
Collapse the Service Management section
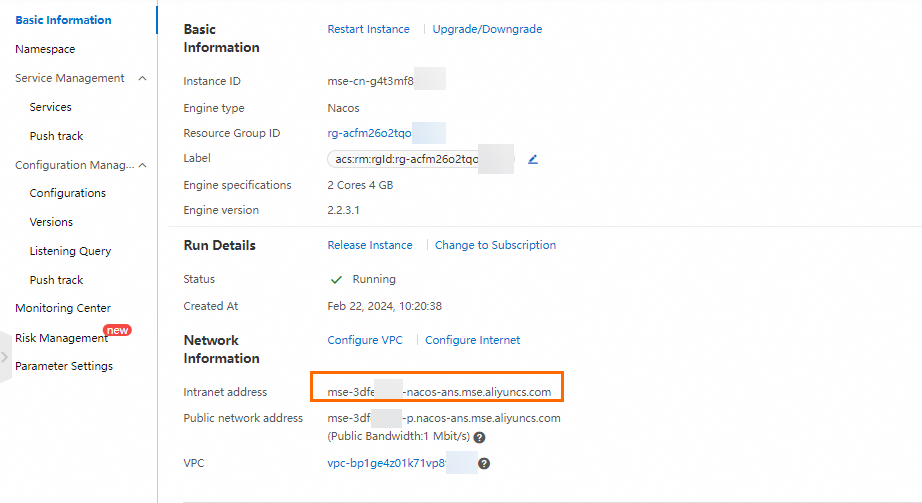click(x=142, y=78)
